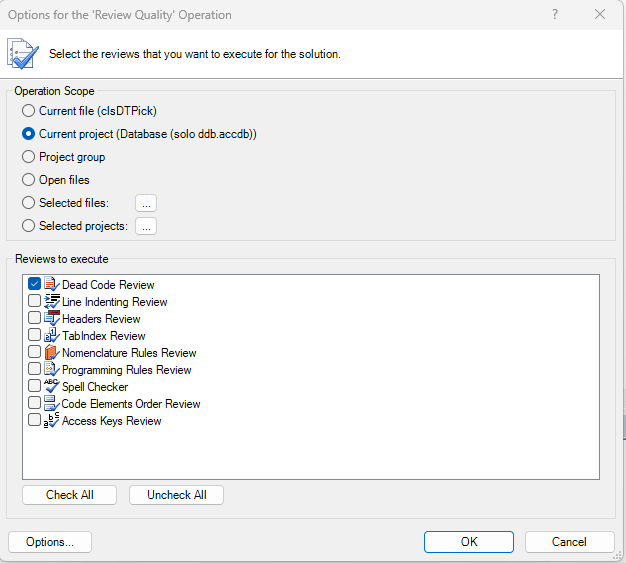Open the Selected projects browse button
This screenshot has width=626, height=563.
[146, 226]
